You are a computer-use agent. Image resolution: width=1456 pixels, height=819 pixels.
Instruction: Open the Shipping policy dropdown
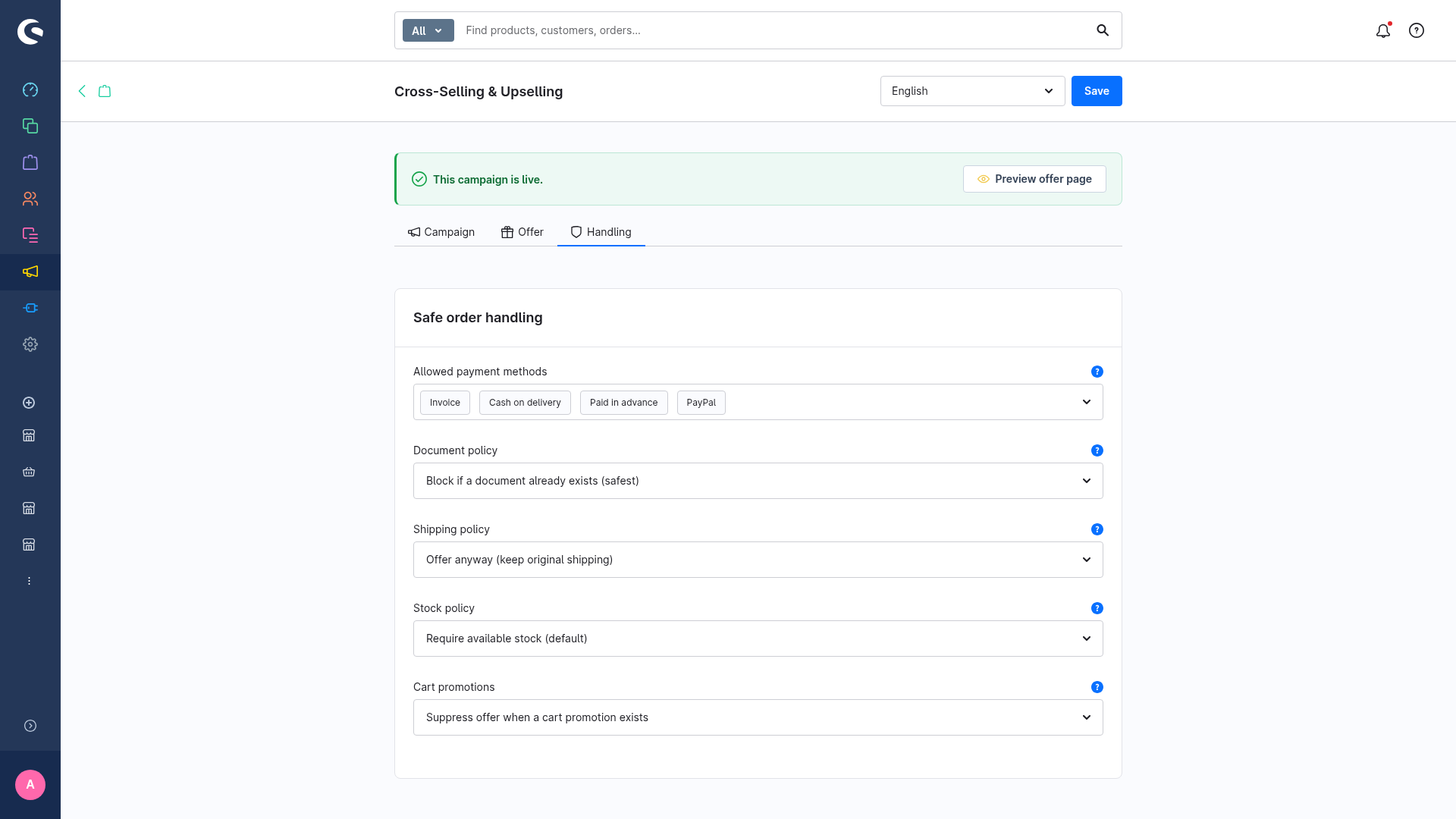(x=758, y=560)
